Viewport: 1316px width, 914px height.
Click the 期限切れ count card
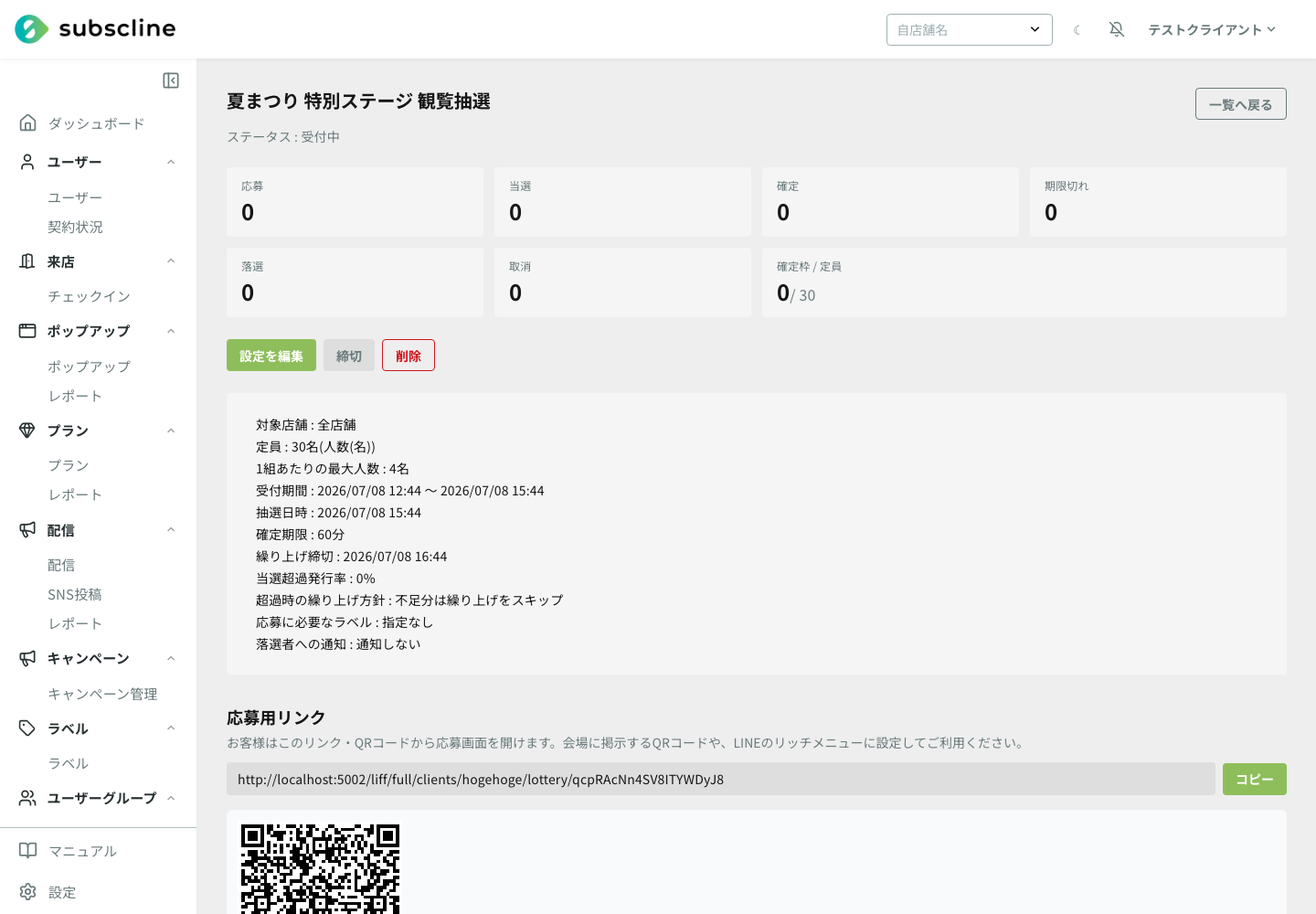(x=1158, y=202)
